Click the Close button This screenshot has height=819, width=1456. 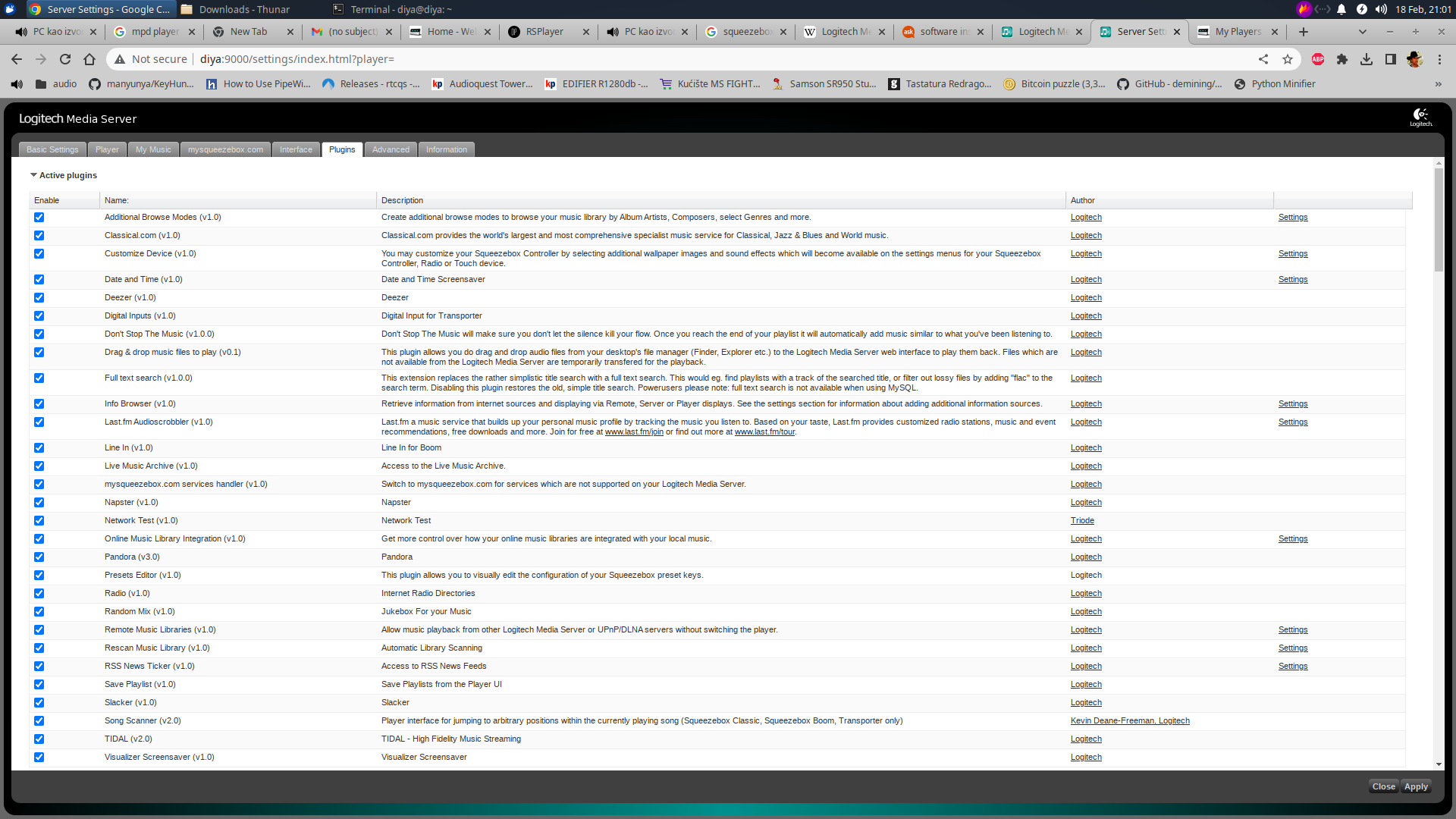coord(1384,786)
